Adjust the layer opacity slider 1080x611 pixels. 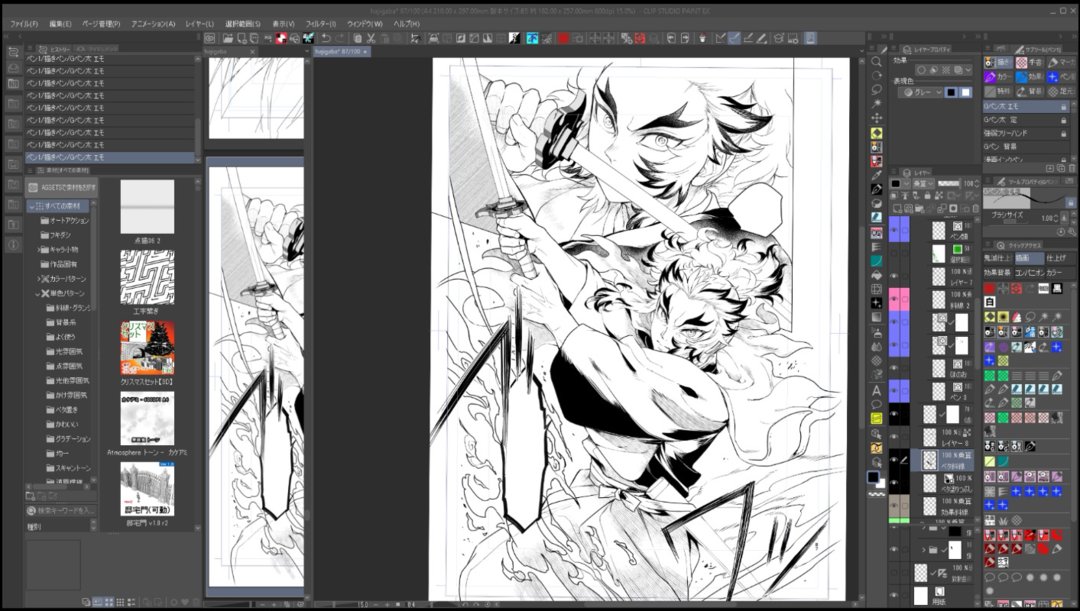[x=949, y=184]
